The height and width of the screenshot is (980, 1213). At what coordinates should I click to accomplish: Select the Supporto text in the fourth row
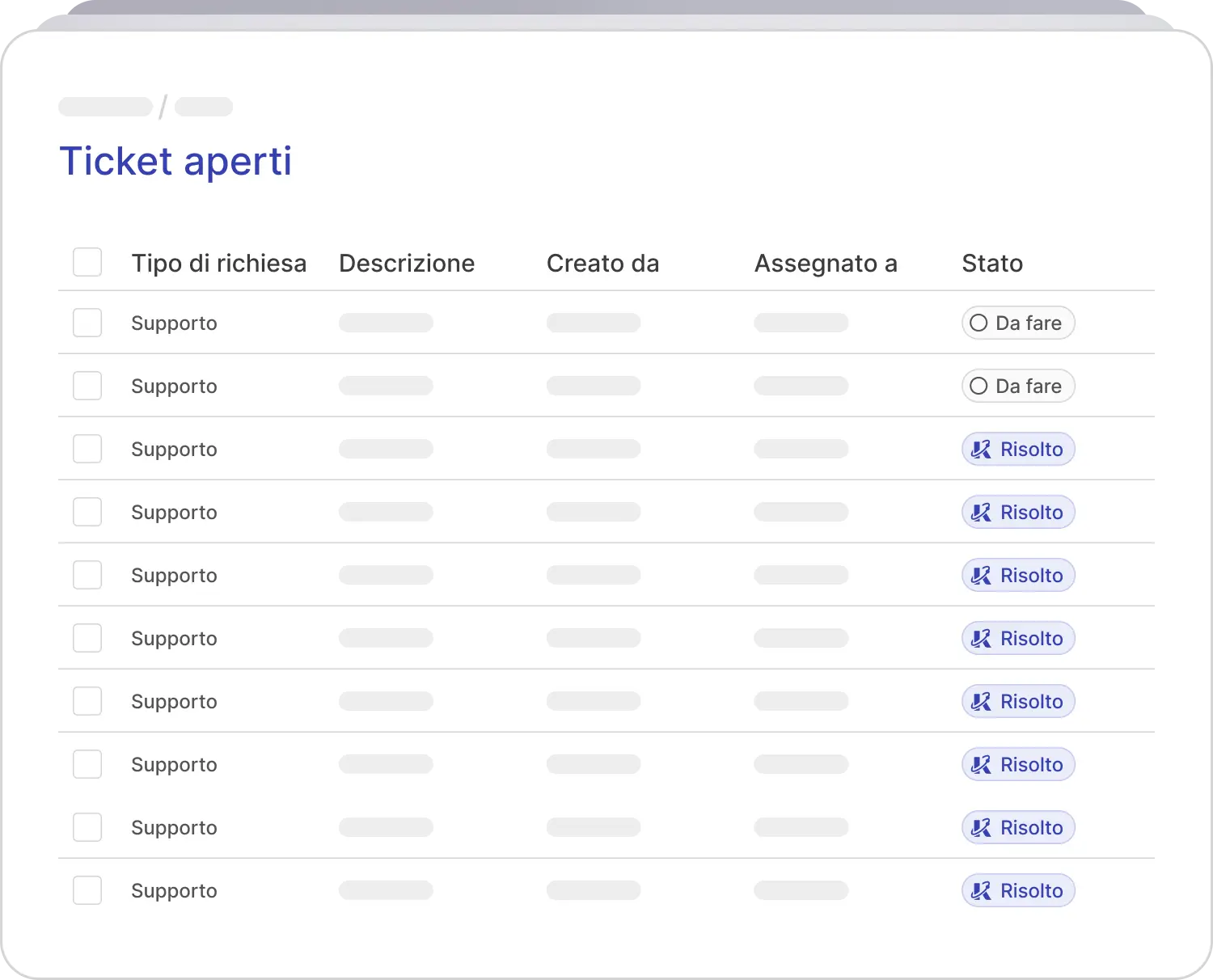click(x=174, y=513)
